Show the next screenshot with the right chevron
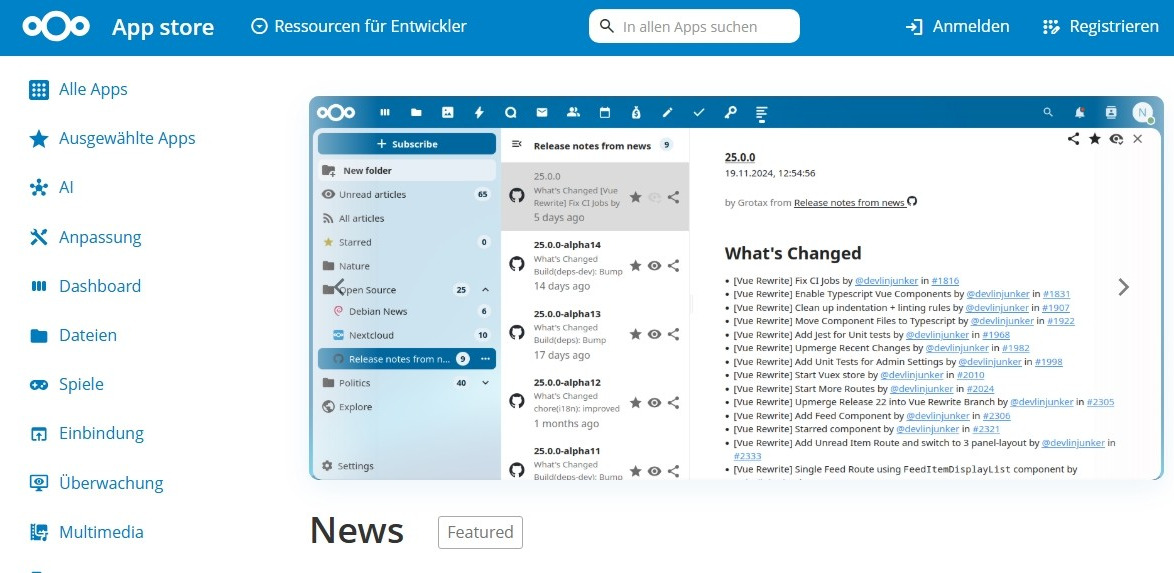This screenshot has width=1174, height=573. pos(1123,287)
